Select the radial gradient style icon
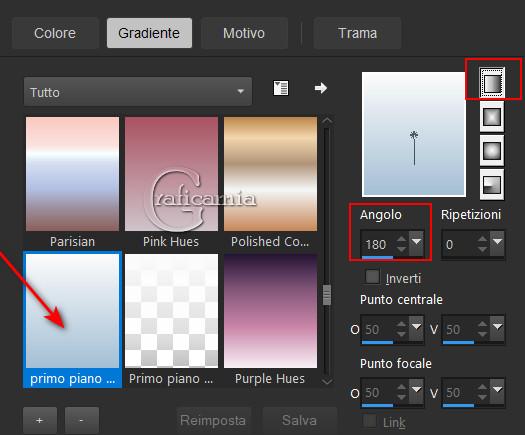Image resolution: width=525 pixels, height=435 pixels. coord(492,185)
